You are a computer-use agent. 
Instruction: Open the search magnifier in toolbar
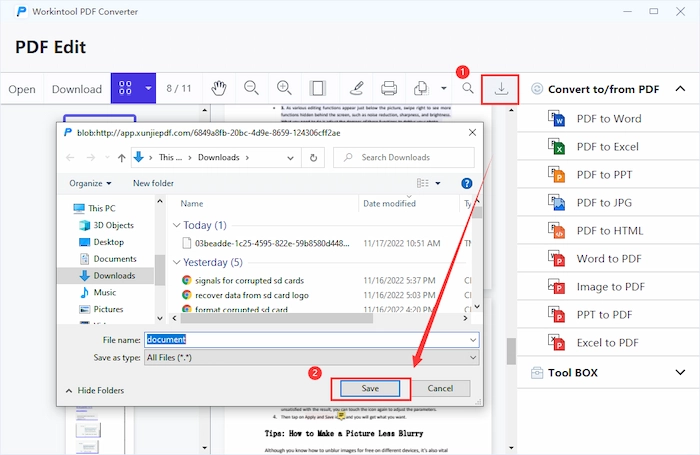467,88
